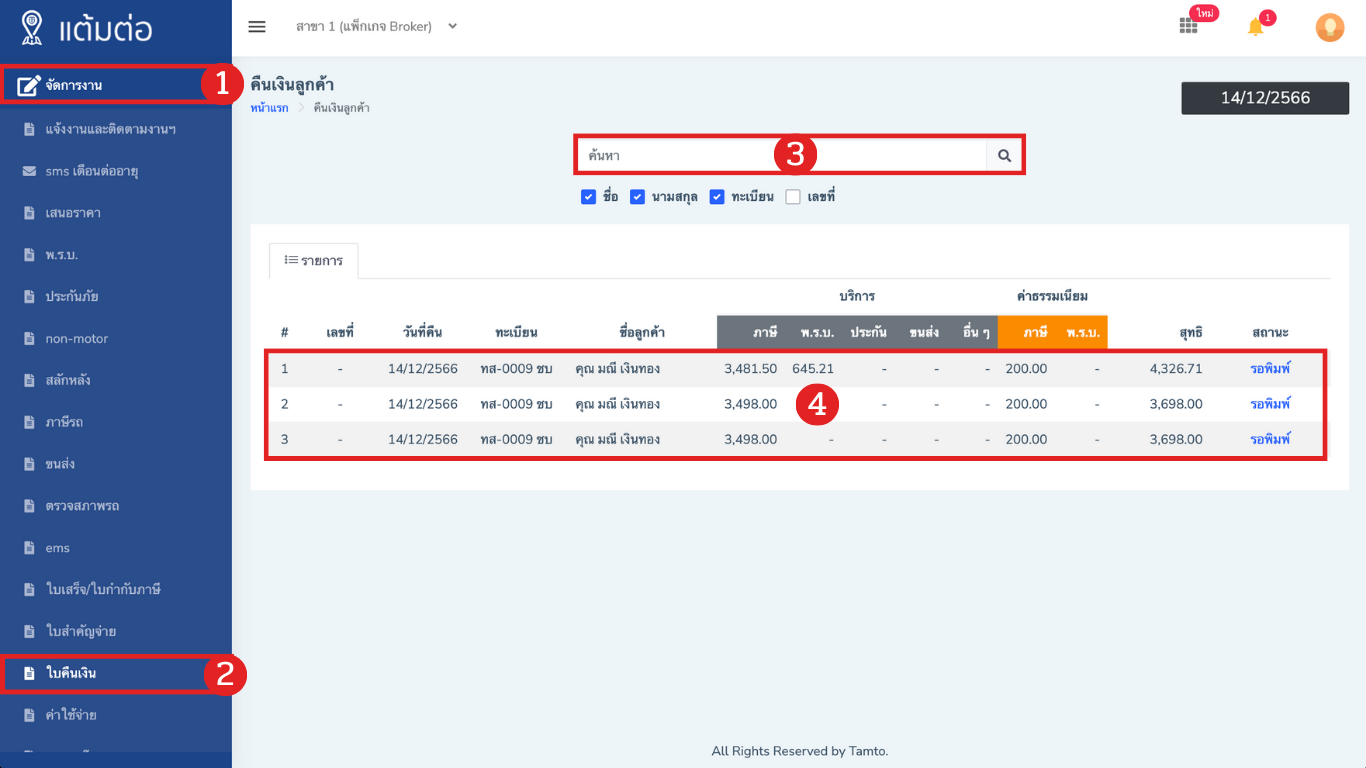This screenshot has height=768, width=1366.
Task: Open ภาษีรถ menu item
Action: 64,422
